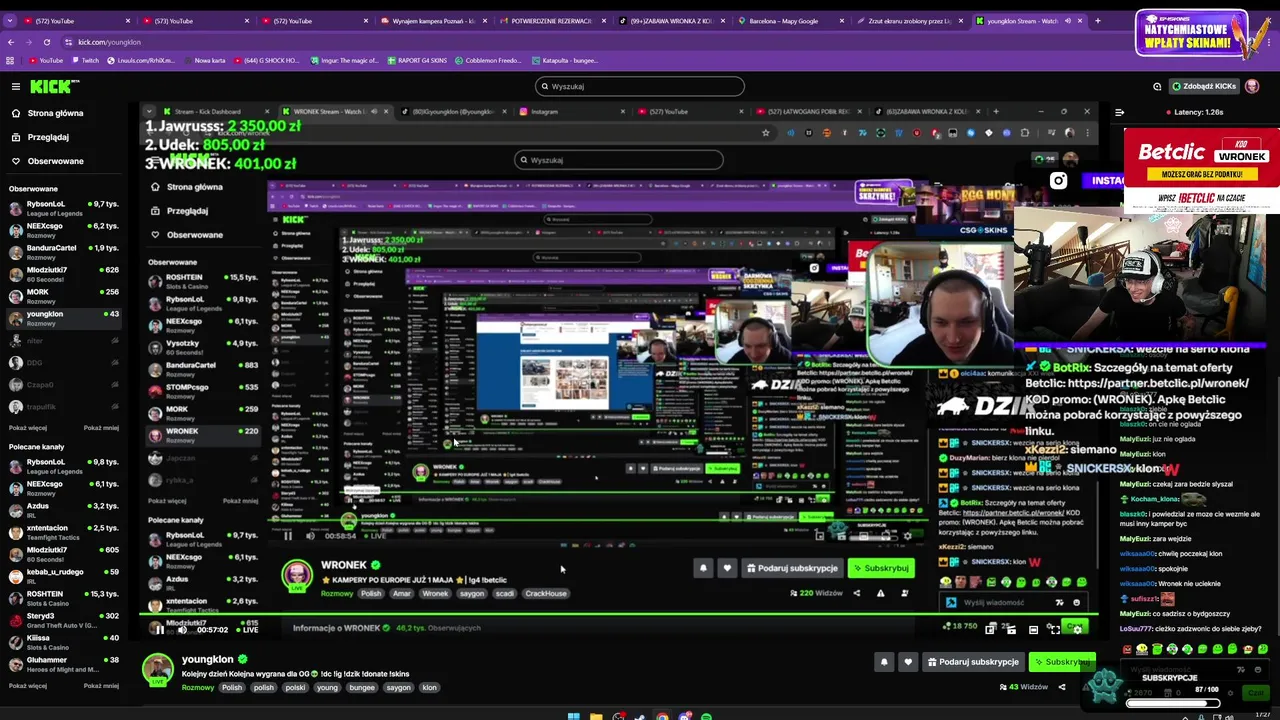Open Spotify from the taskbar
The width and height of the screenshot is (1280, 720).
(x=706, y=716)
